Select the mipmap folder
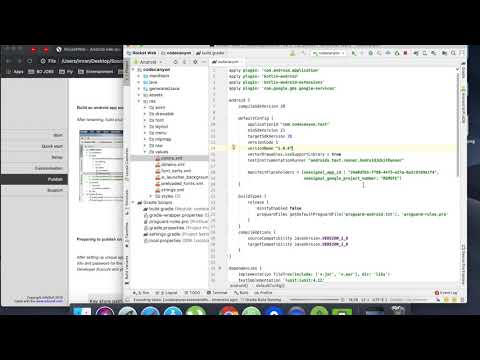This screenshot has width=480, height=360. coord(160,139)
